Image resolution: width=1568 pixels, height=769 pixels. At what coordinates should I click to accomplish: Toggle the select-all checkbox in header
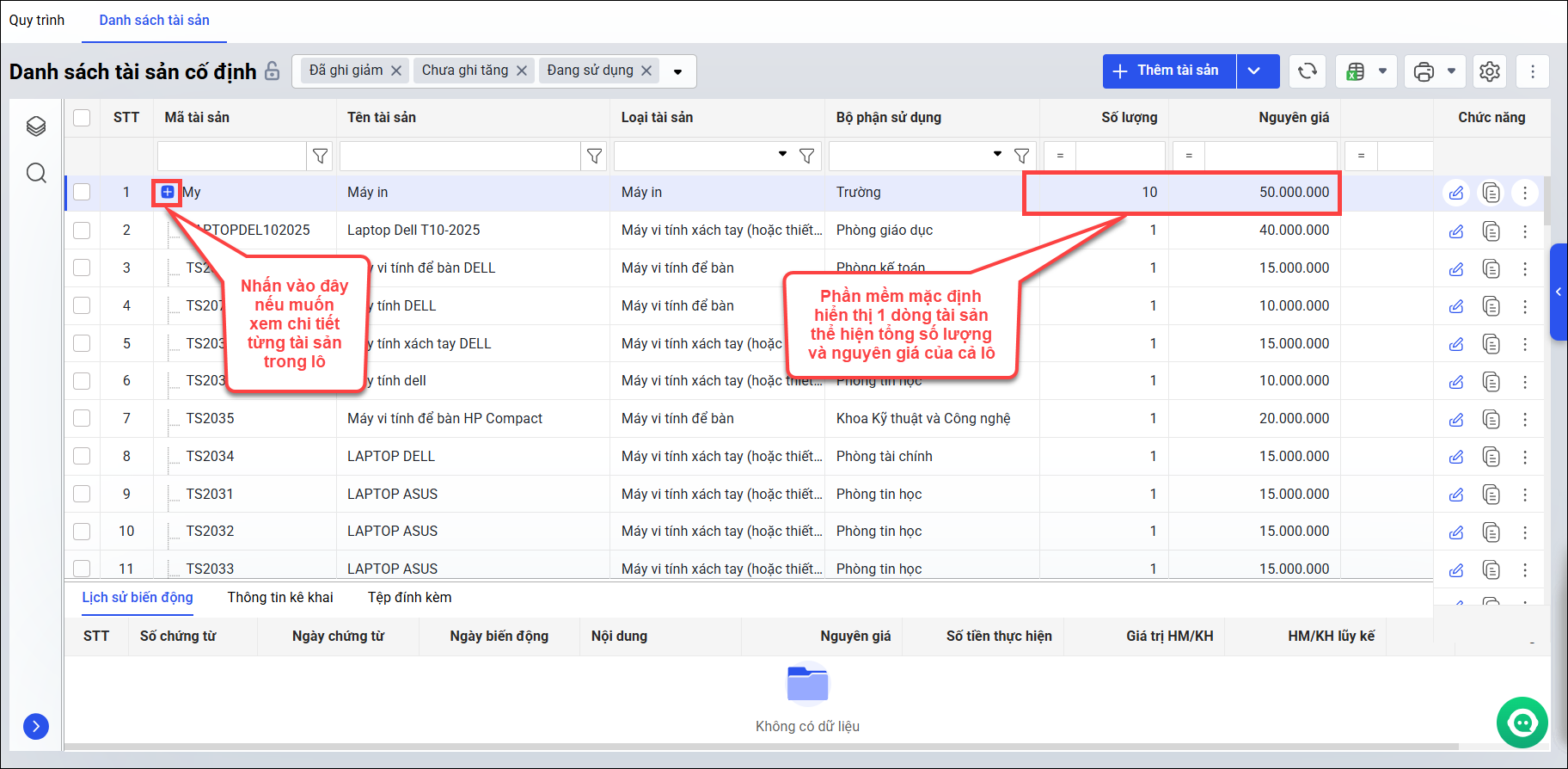(x=82, y=118)
